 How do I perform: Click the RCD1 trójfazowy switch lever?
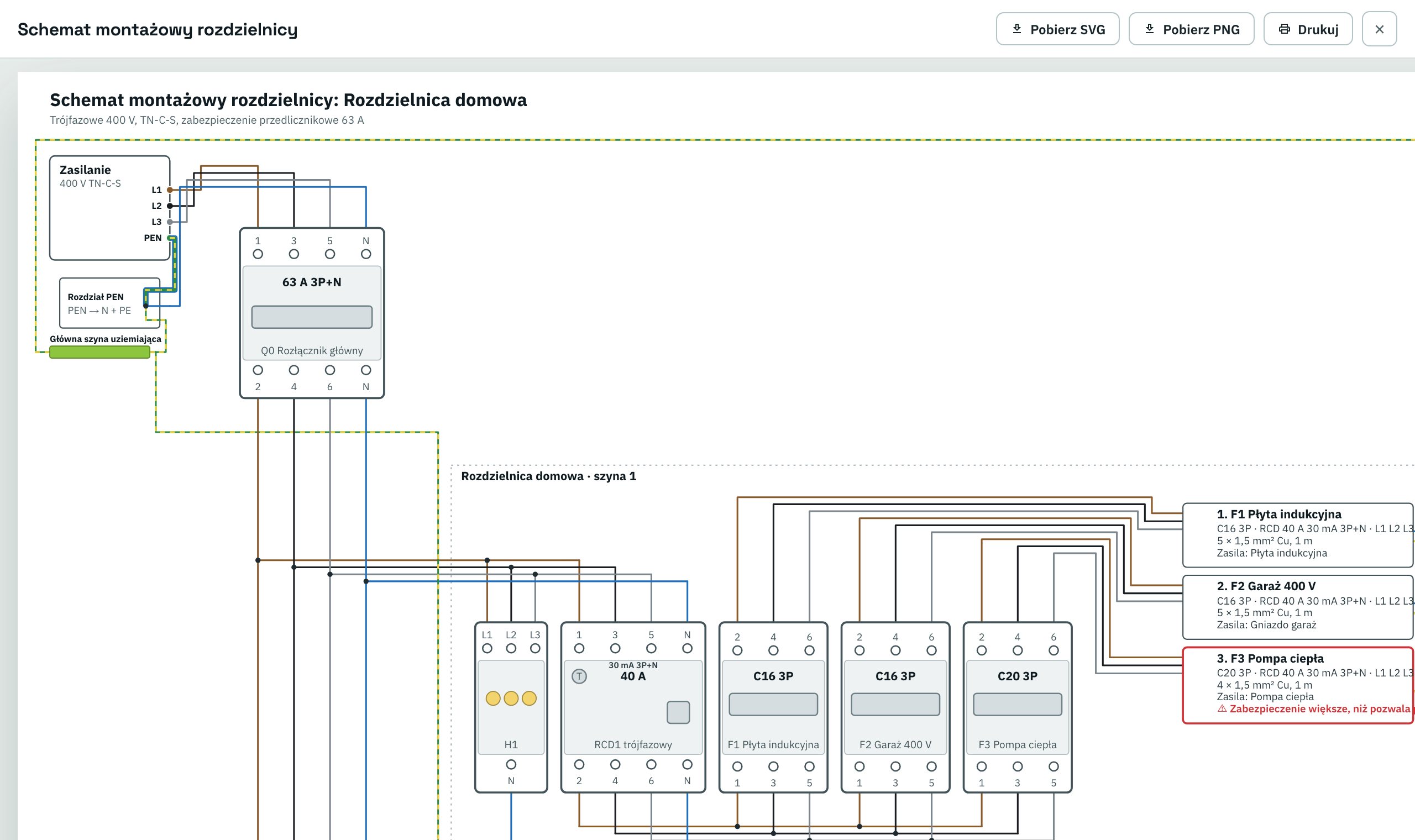pyautogui.click(x=678, y=712)
